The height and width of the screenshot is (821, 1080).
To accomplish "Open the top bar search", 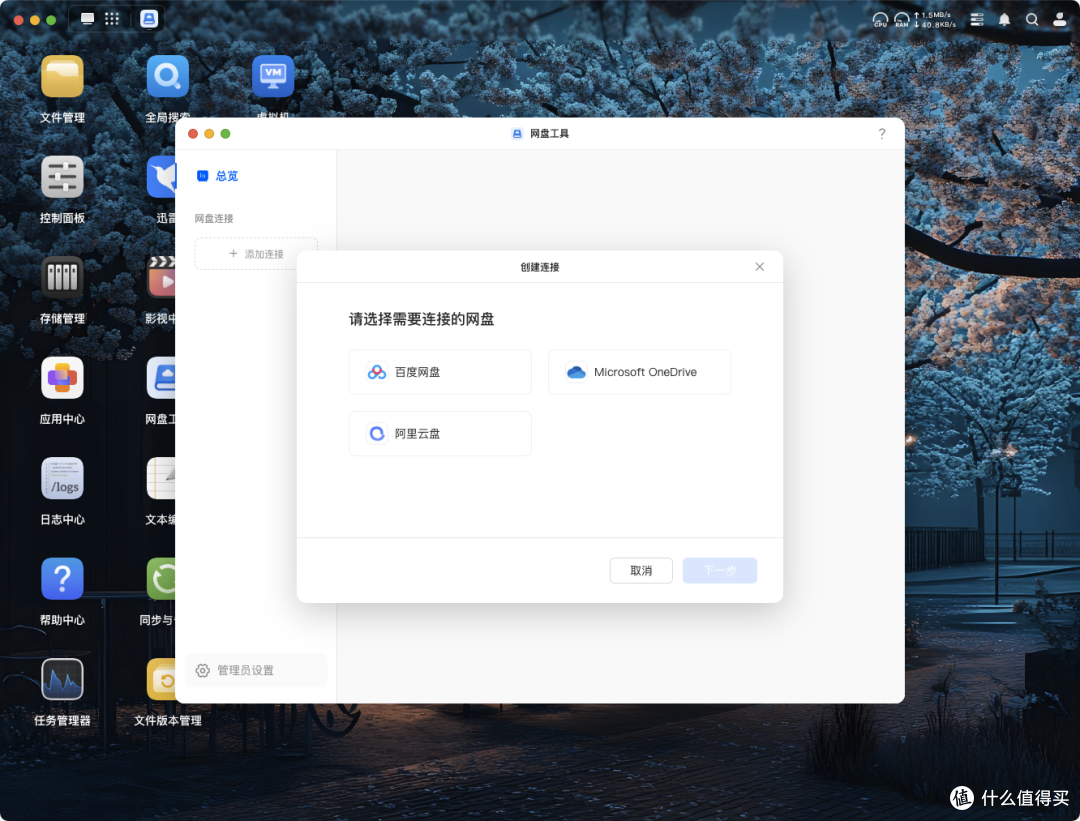I will (x=1032, y=20).
